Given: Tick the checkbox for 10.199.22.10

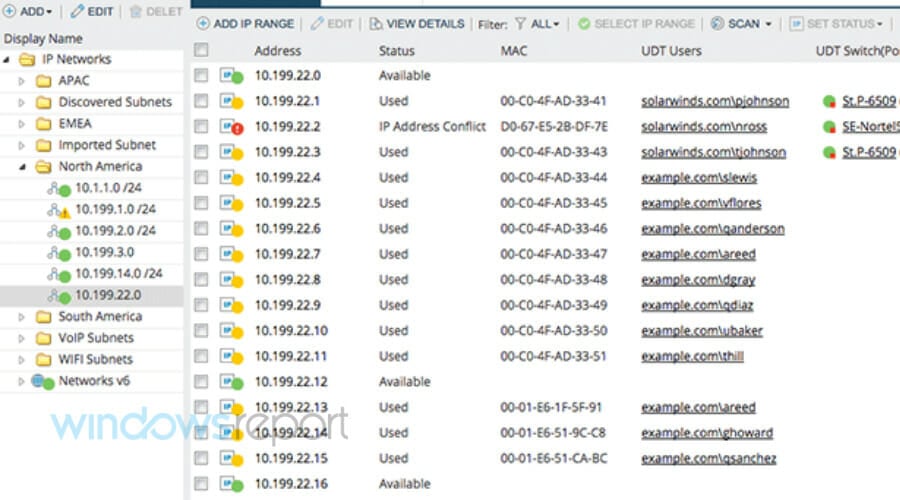Looking at the screenshot, I should pyautogui.click(x=202, y=331).
